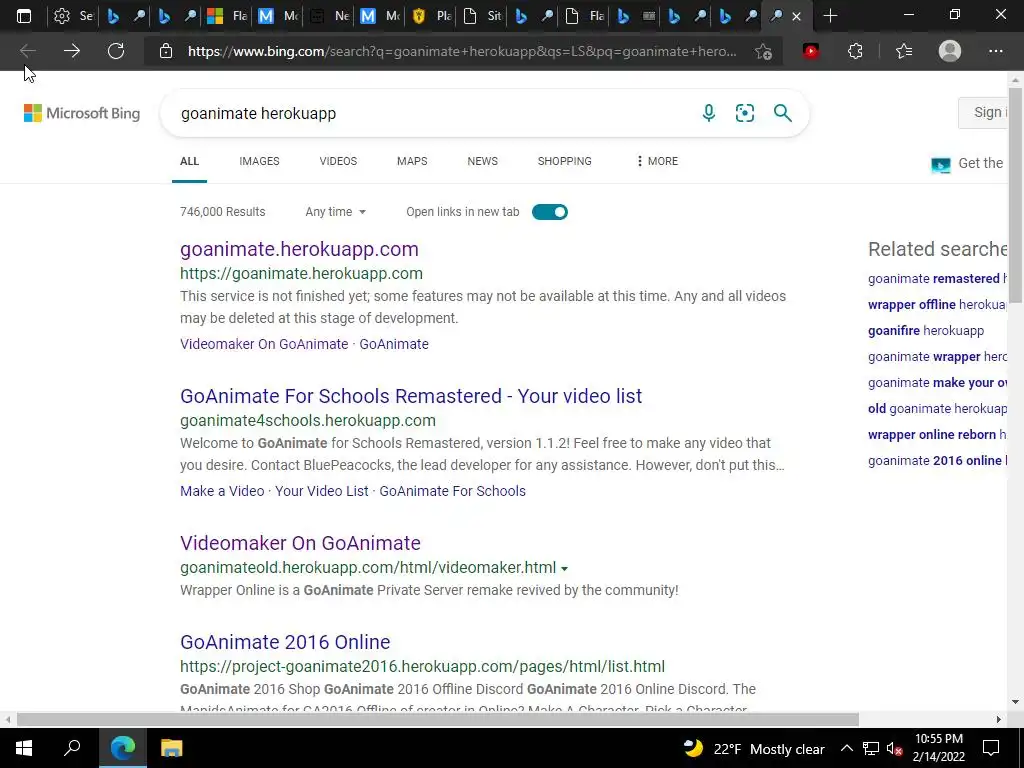The height and width of the screenshot is (768, 1024).
Task: Click in the Bing search box
Action: [x=431, y=113]
